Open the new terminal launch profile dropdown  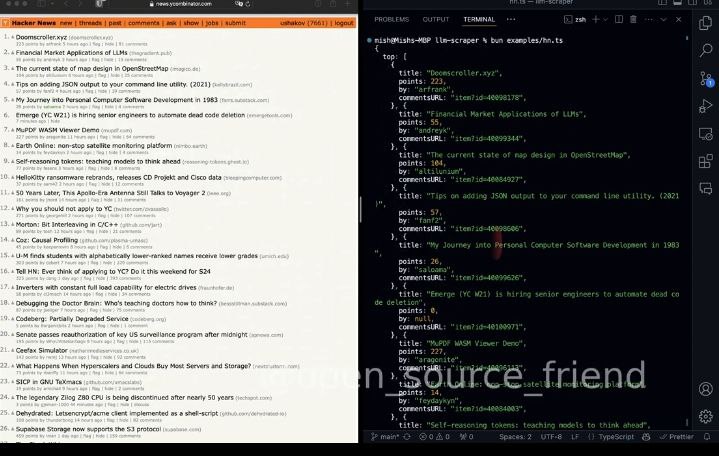tap(606, 20)
